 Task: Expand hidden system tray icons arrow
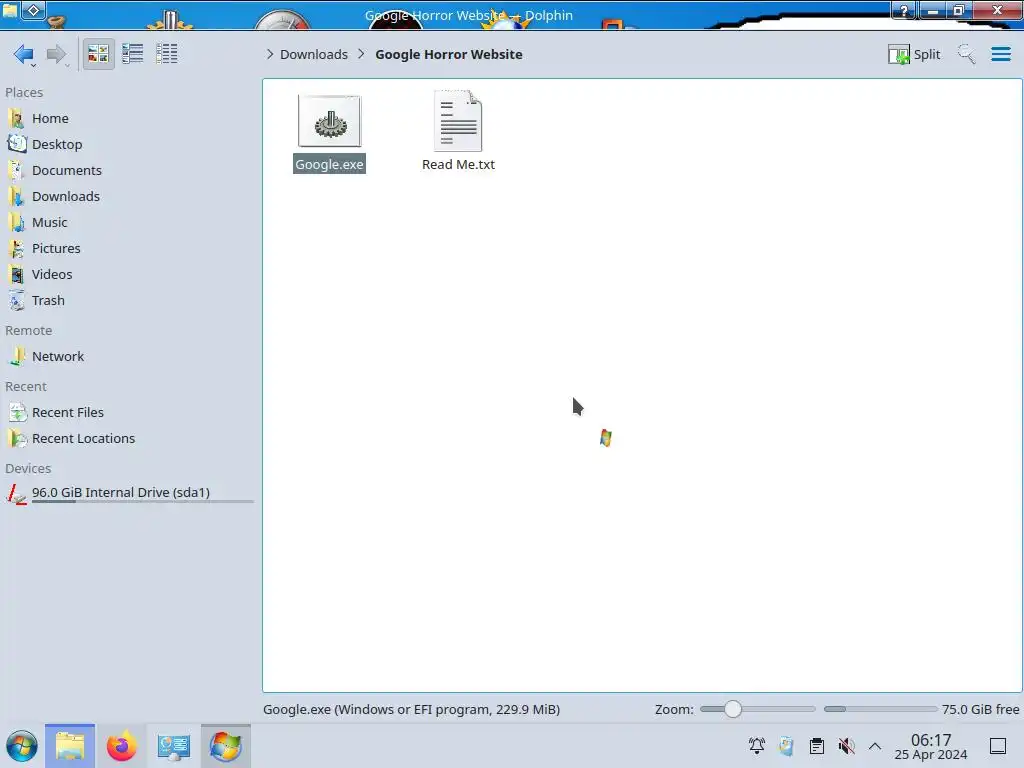[875, 746]
